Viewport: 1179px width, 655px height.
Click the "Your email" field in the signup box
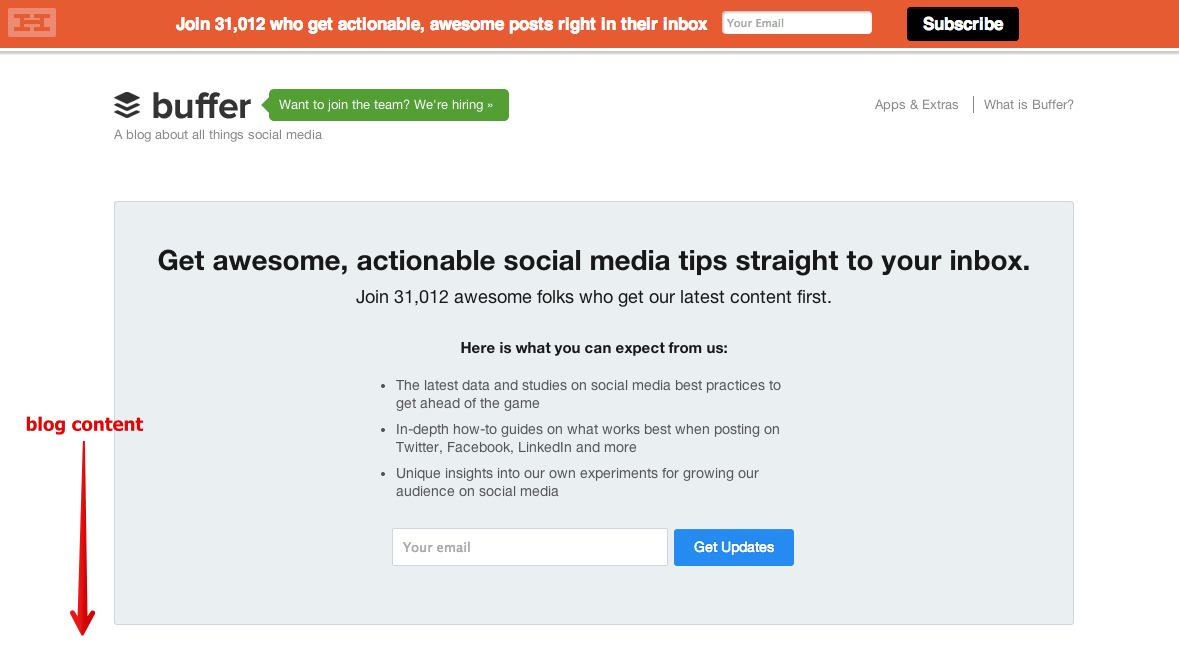[x=529, y=547]
